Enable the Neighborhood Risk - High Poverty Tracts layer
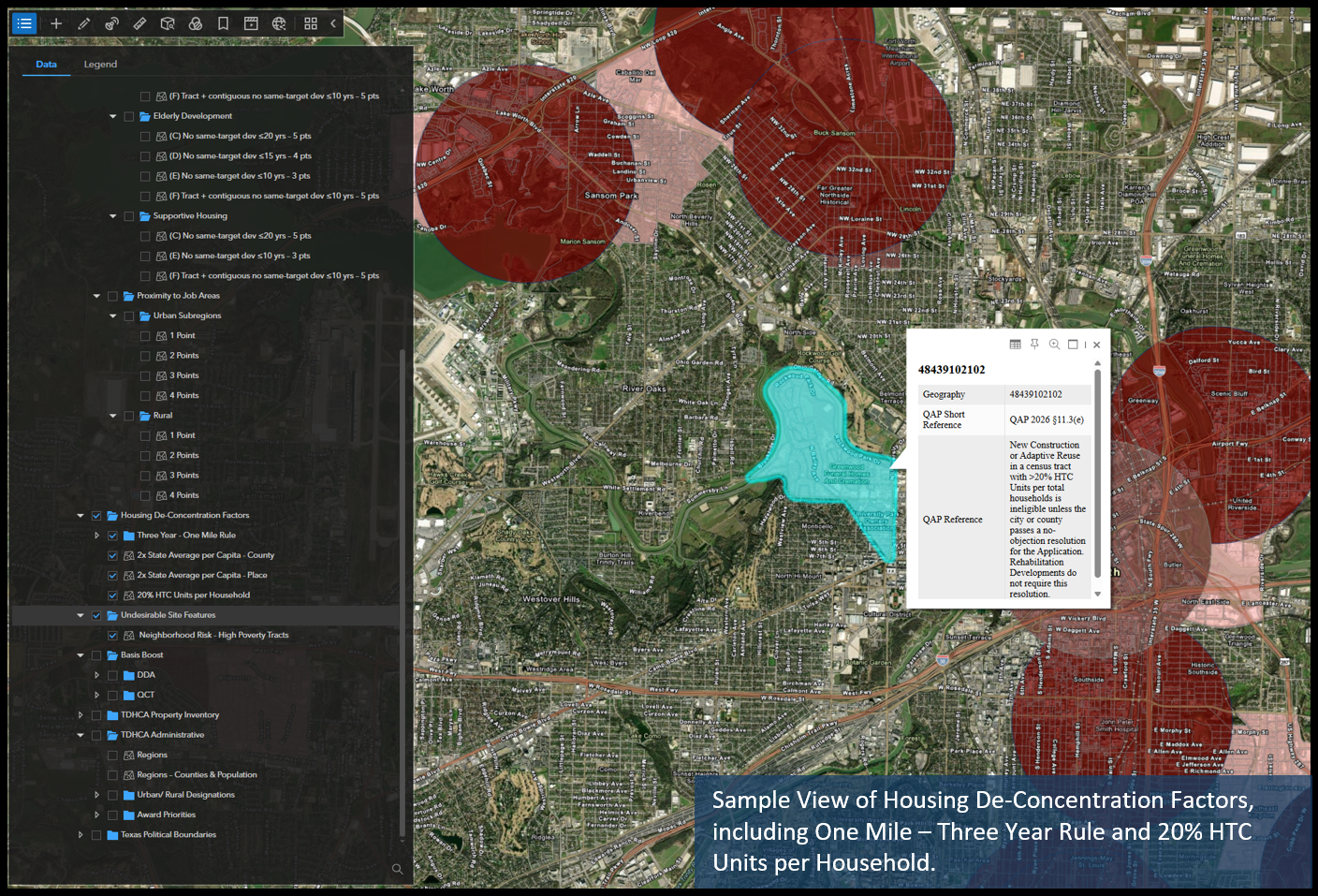The image size is (1318, 896). click(x=112, y=635)
